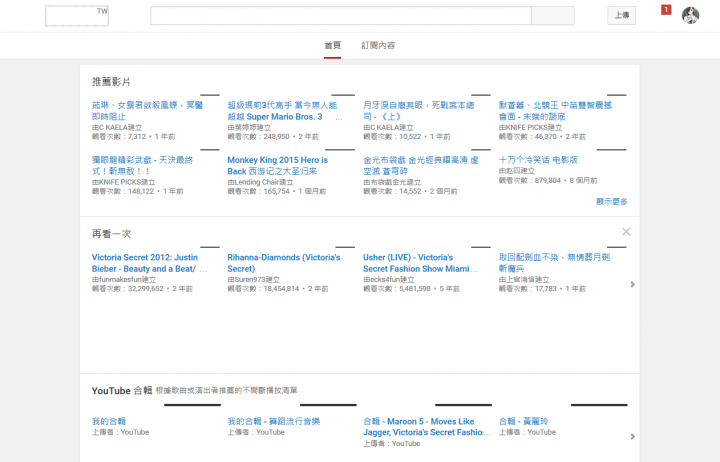720x462 pixels.
Task: Click the 上傳 upload button
Action: coord(621,15)
